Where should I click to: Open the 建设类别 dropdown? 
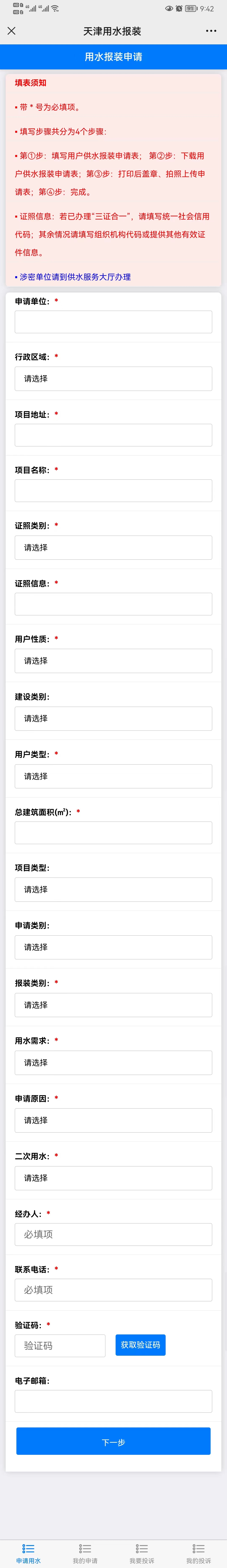tap(113, 719)
